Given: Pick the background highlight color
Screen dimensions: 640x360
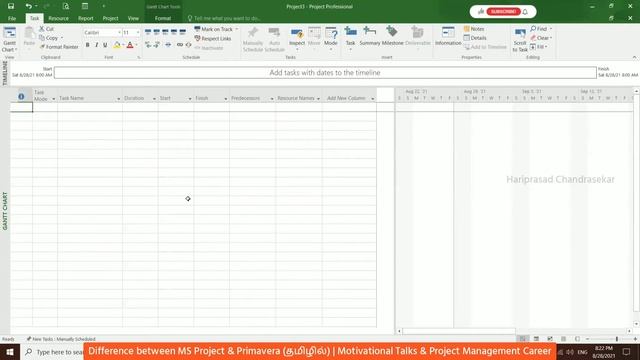Looking at the screenshot, I should [x=117, y=45].
